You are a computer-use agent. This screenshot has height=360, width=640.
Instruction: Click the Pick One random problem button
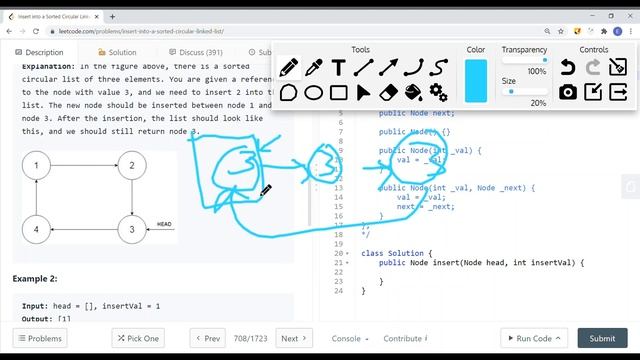138,338
